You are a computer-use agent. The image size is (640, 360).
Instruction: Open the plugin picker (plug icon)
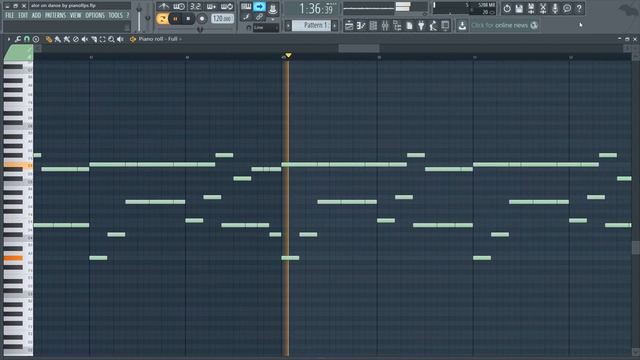click(x=421, y=26)
